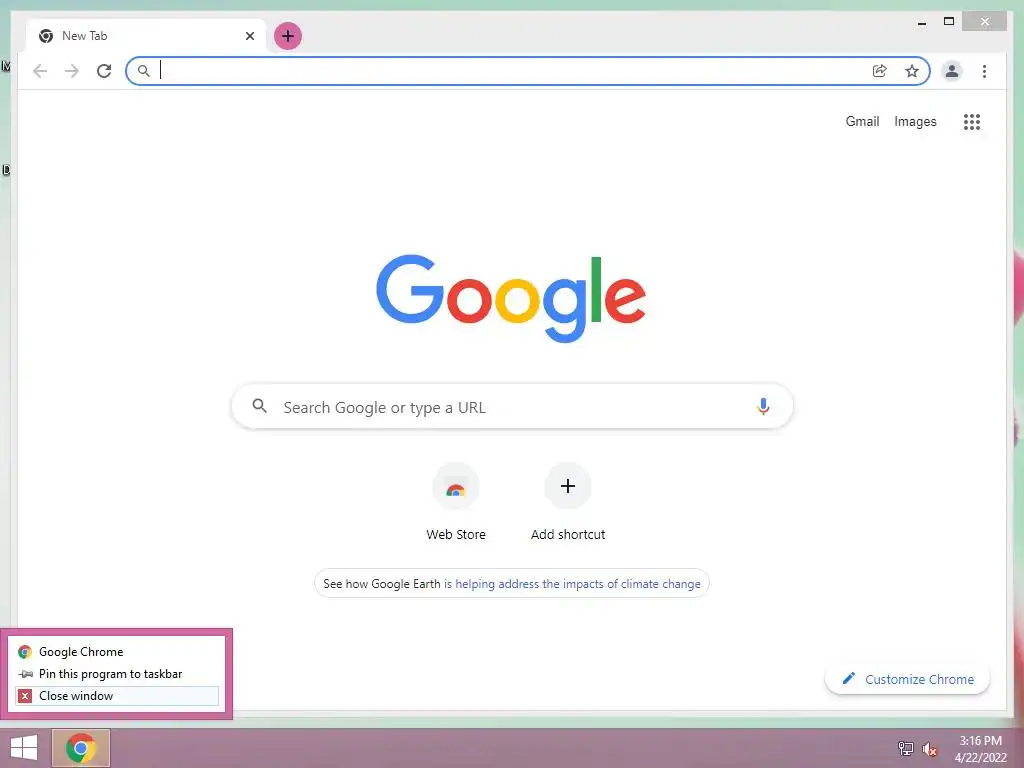
Task: Click the Google logo
Action: pos(511,298)
